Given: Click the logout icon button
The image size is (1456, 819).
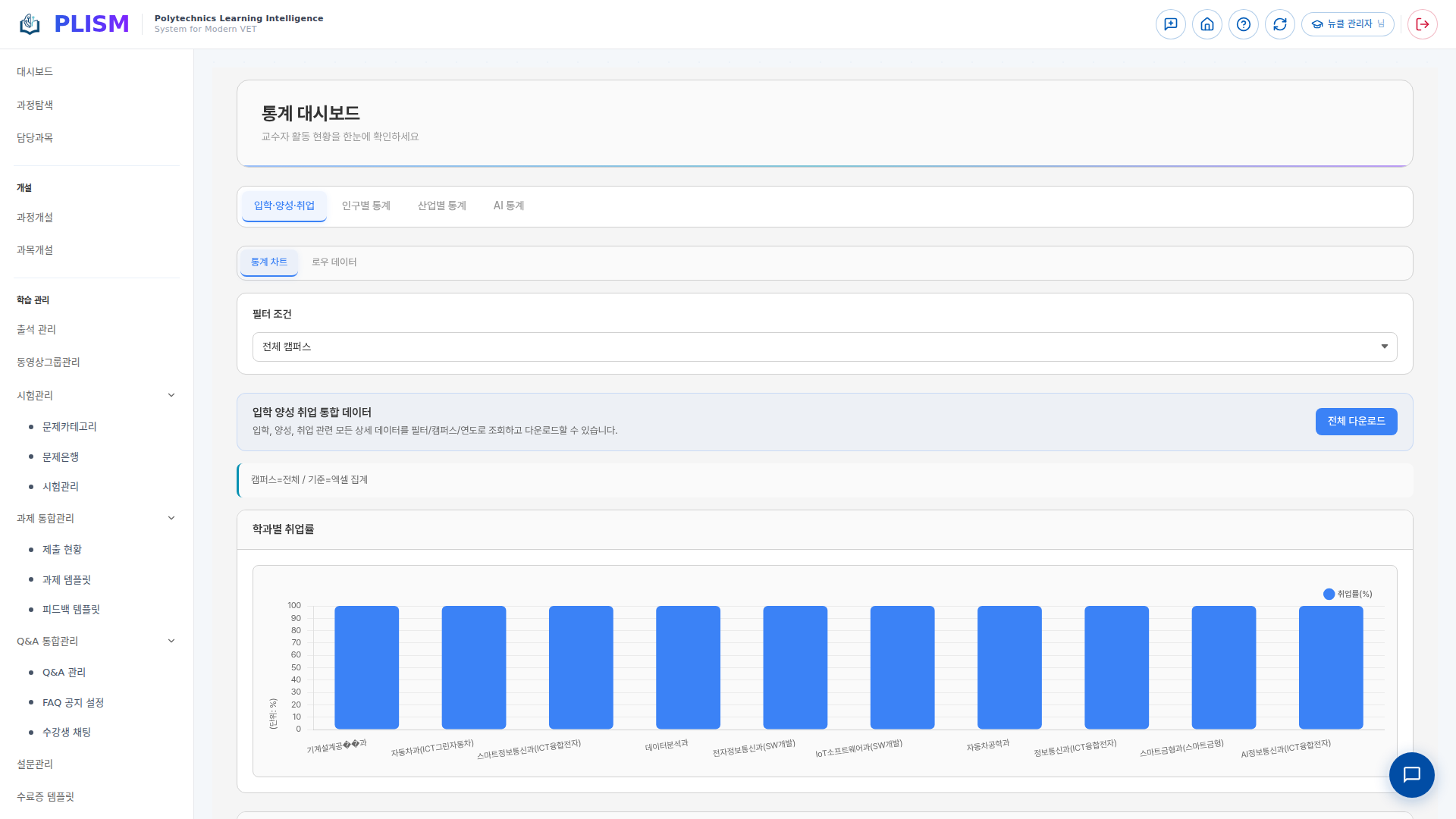Looking at the screenshot, I should (1422, 24).
